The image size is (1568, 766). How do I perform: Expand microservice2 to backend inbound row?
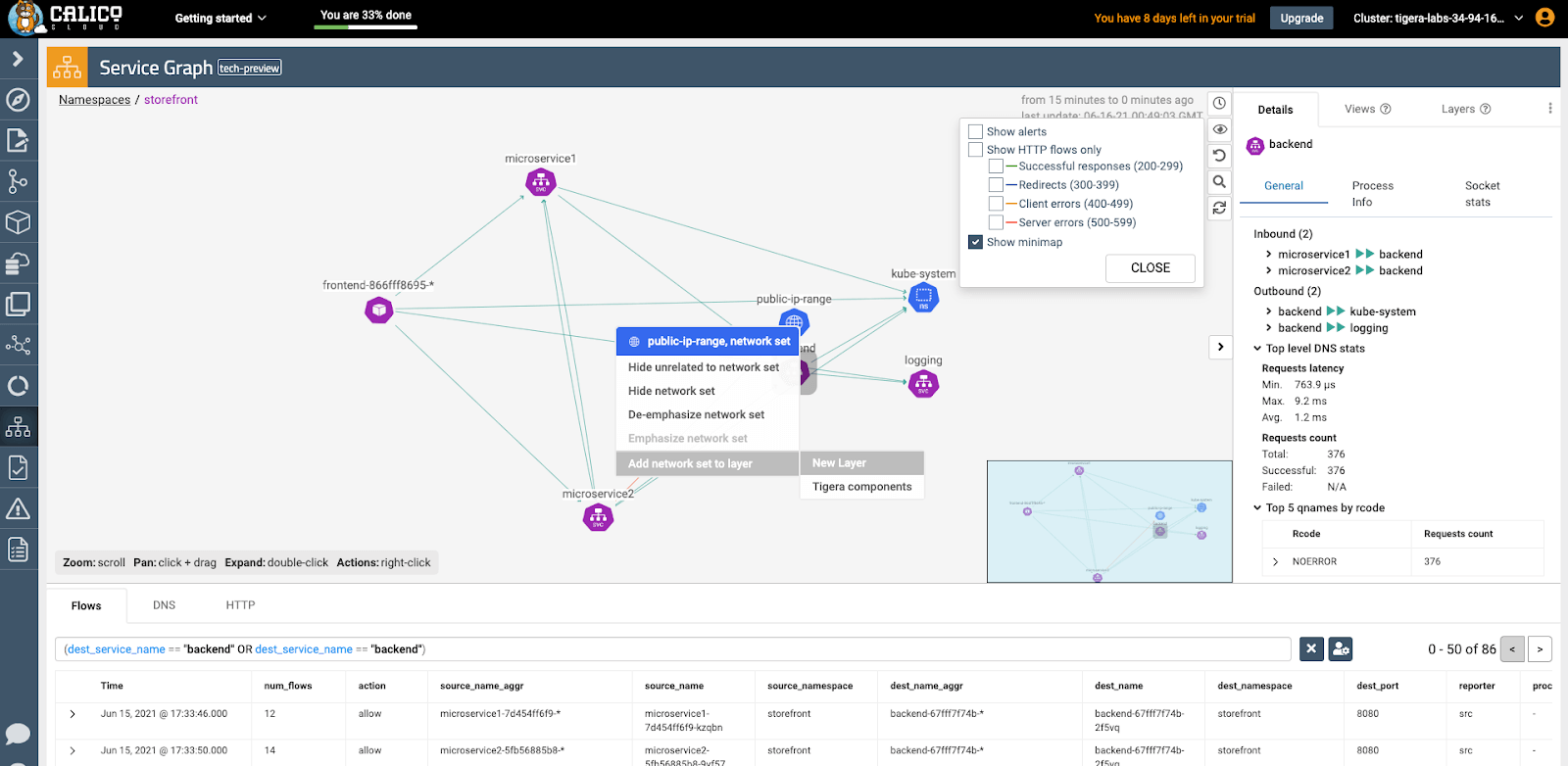click(x=1268, y=270)
